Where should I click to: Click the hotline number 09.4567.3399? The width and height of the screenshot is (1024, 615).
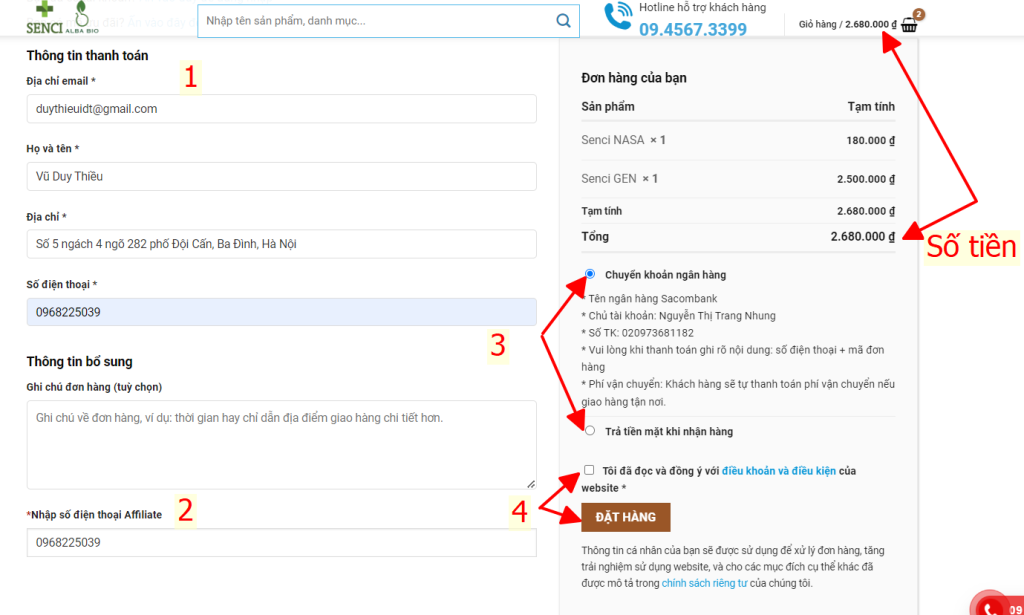pos(692,30)
